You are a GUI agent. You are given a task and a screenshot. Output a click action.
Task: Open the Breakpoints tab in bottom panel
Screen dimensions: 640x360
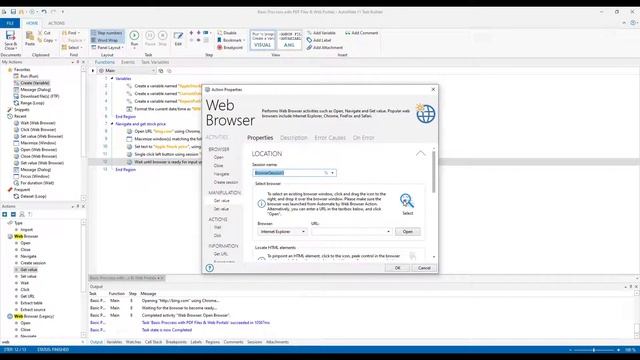click(x=176, y=342)
